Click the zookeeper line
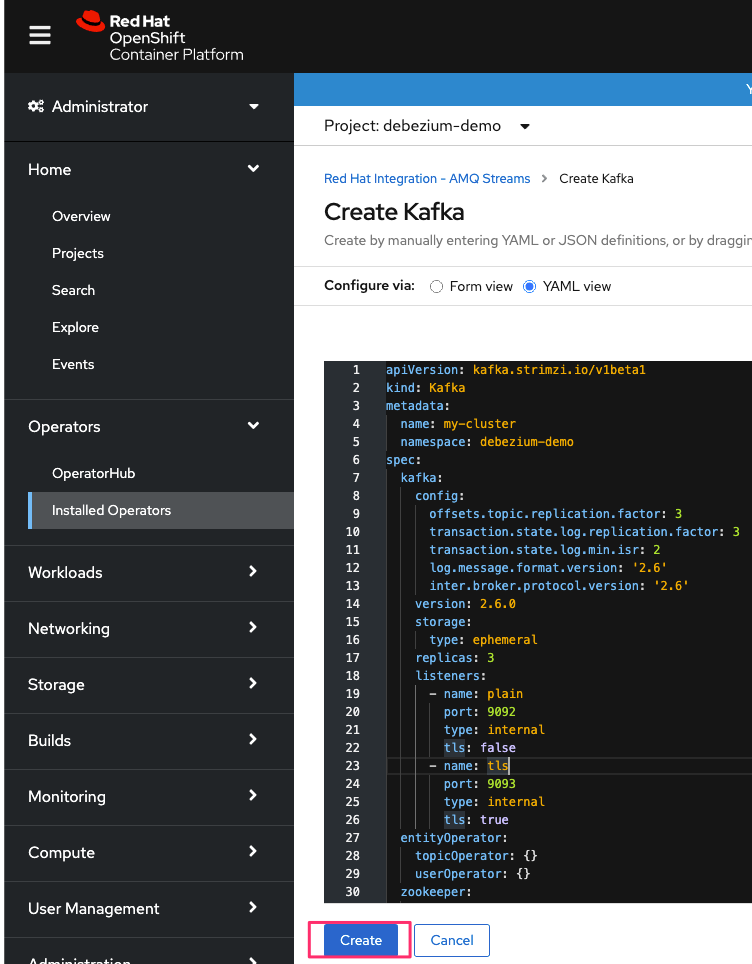Viewport: 752px width, 964px height. [x=436, y=891]
